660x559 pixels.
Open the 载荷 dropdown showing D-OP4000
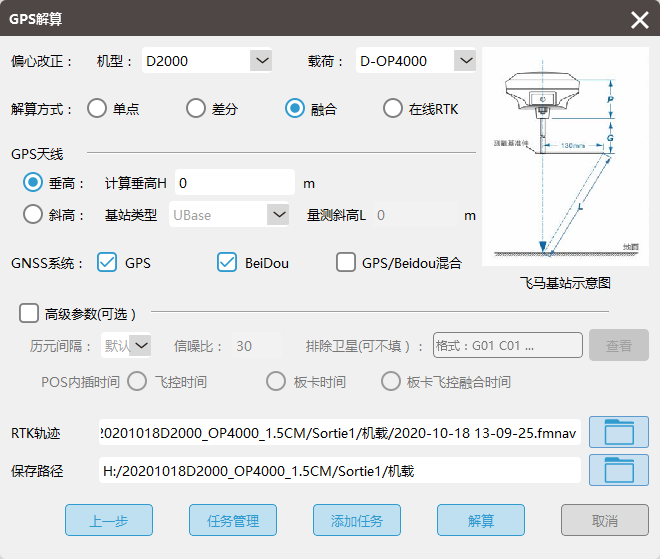[416, 61]
